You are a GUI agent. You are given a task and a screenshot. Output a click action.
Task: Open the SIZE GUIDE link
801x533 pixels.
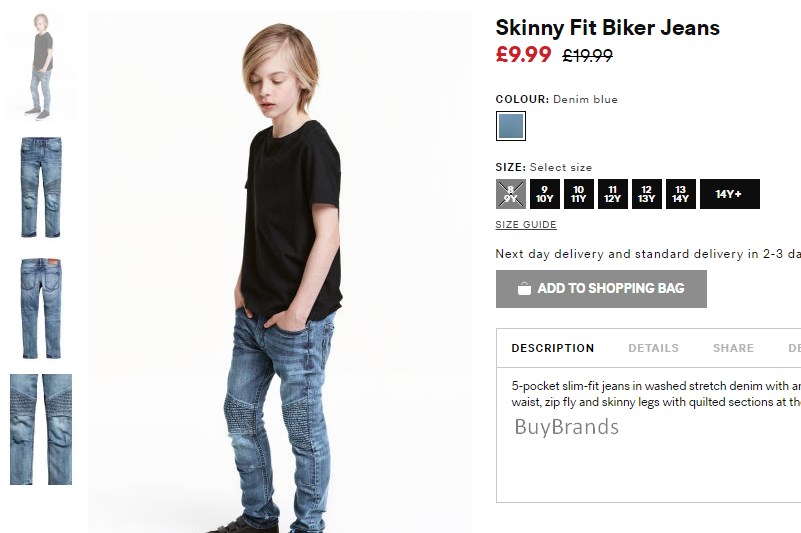point(526,224)
